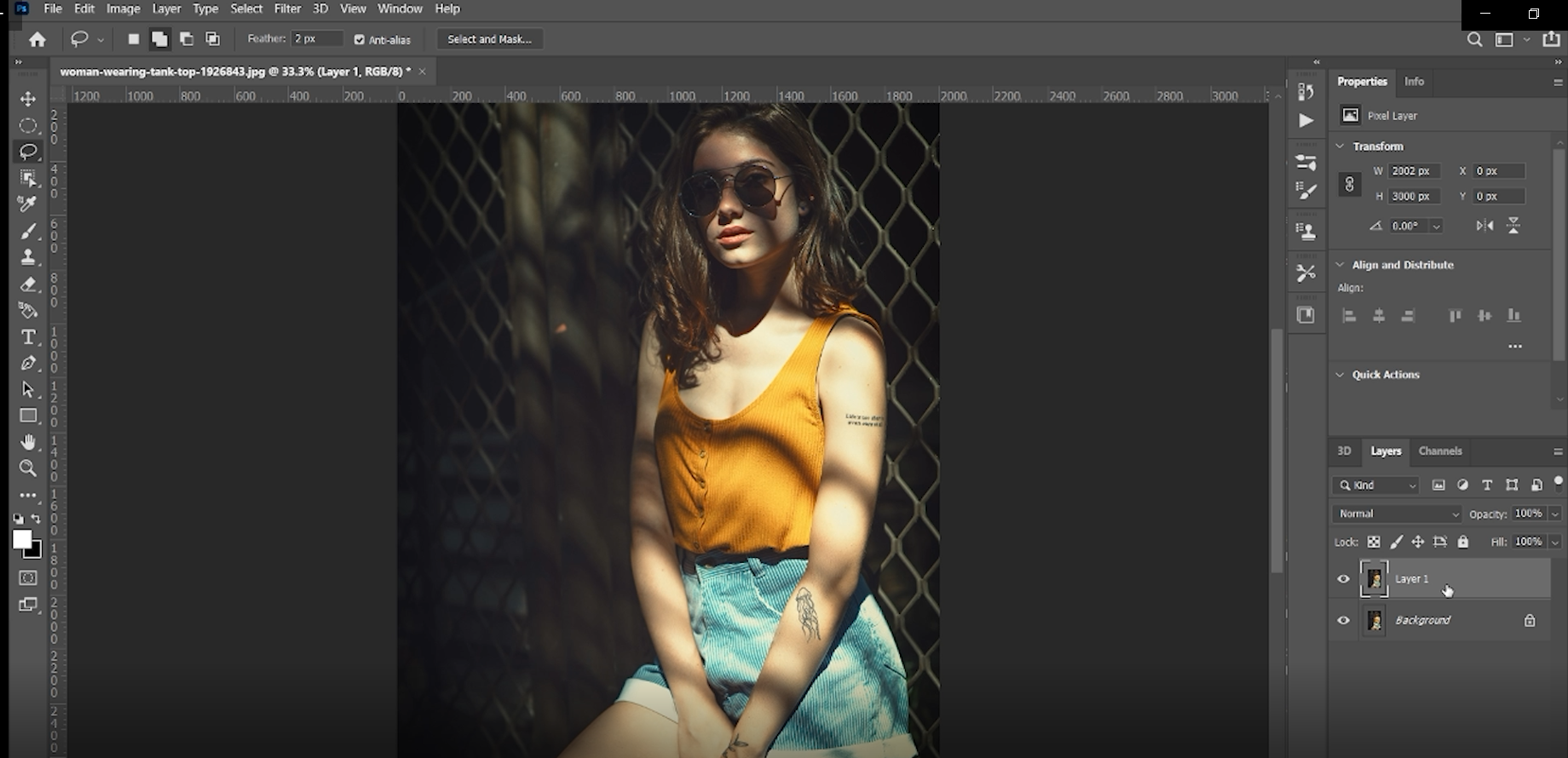The image size is (1568, 758).
Task: Select the Clone Stamp tool
Action: (x=28, y=257)
